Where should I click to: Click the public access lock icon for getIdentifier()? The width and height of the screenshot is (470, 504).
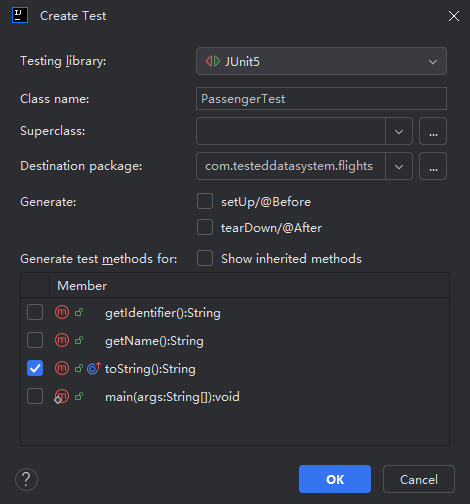coord(79,312)
